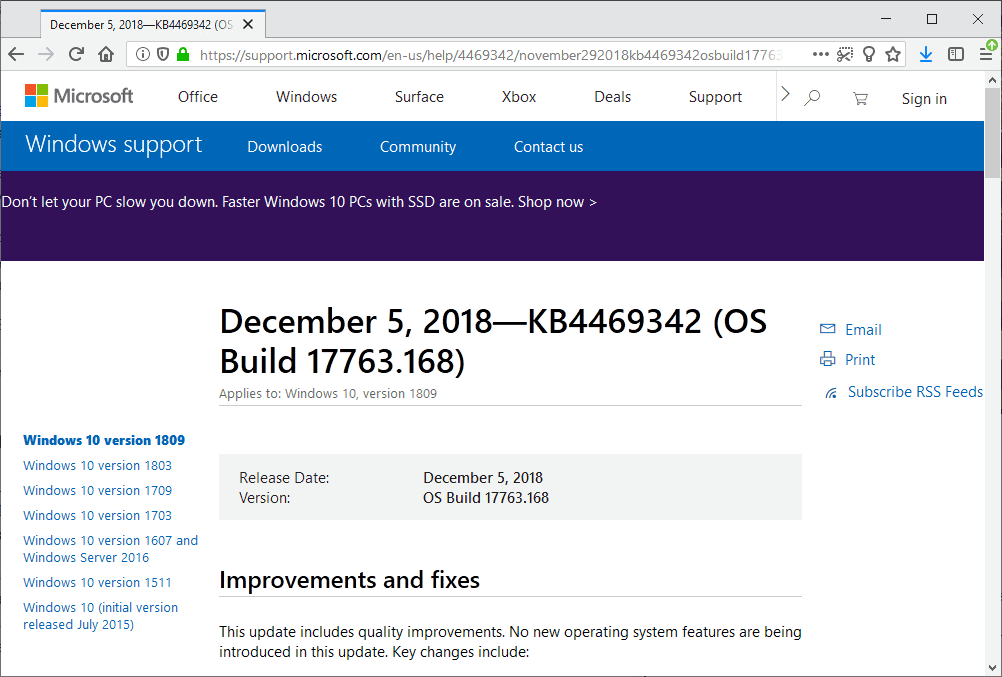Click the Sign in link
Screen dimensions: 1002x677
[x=924, y=98]
